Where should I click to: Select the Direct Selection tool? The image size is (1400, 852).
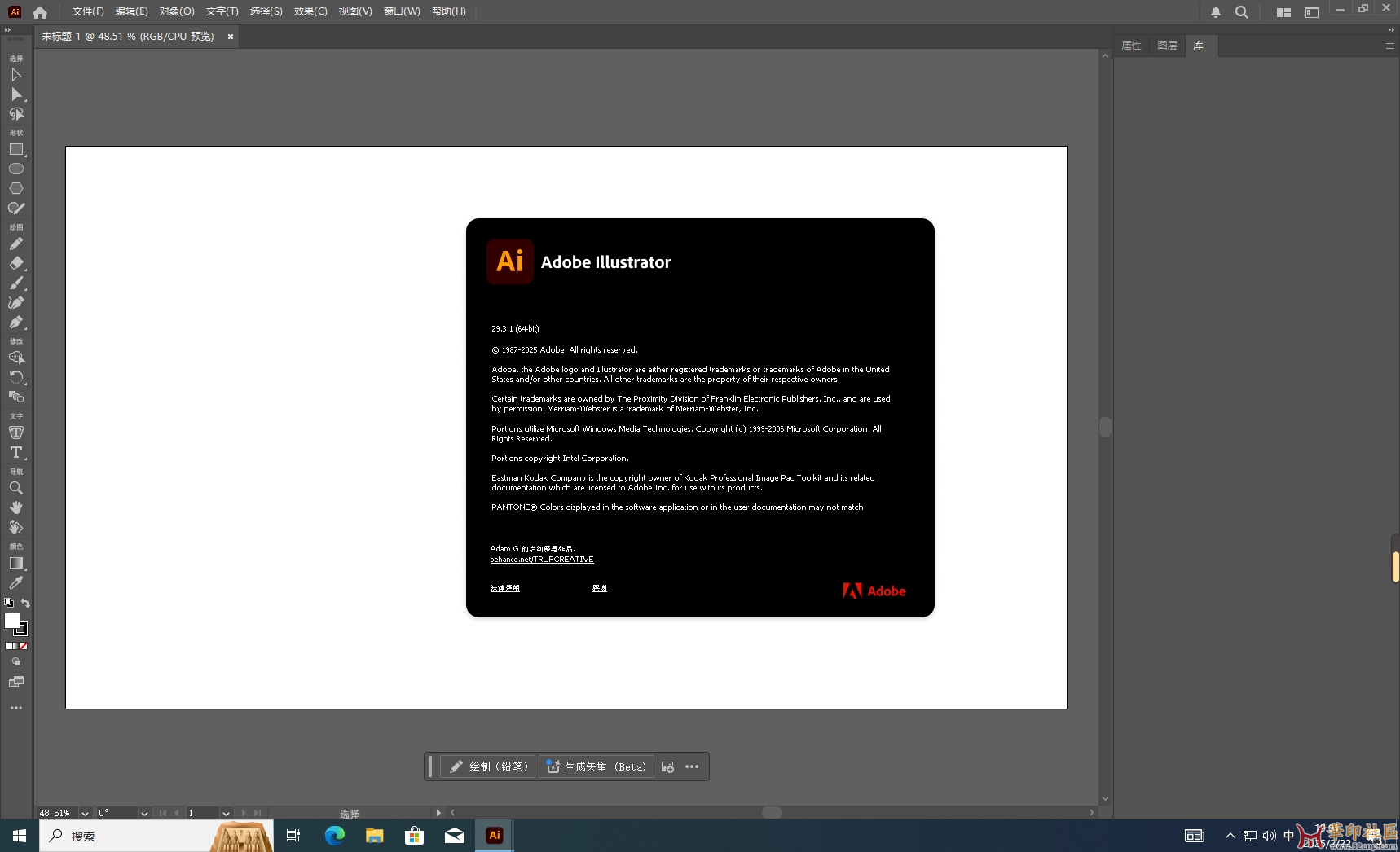16,94
